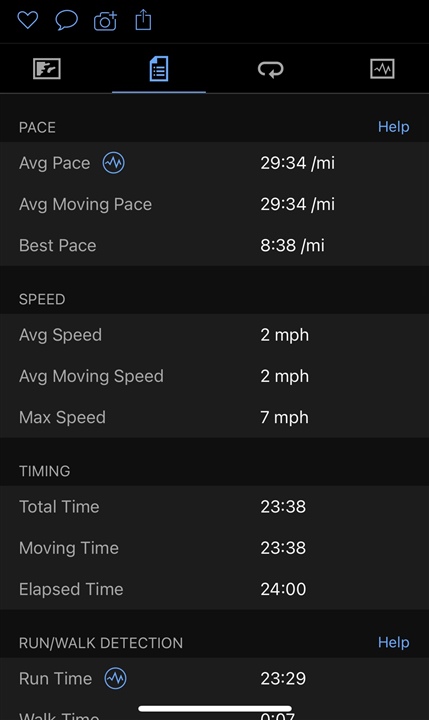Open the charts graph tab

[382, 69]
